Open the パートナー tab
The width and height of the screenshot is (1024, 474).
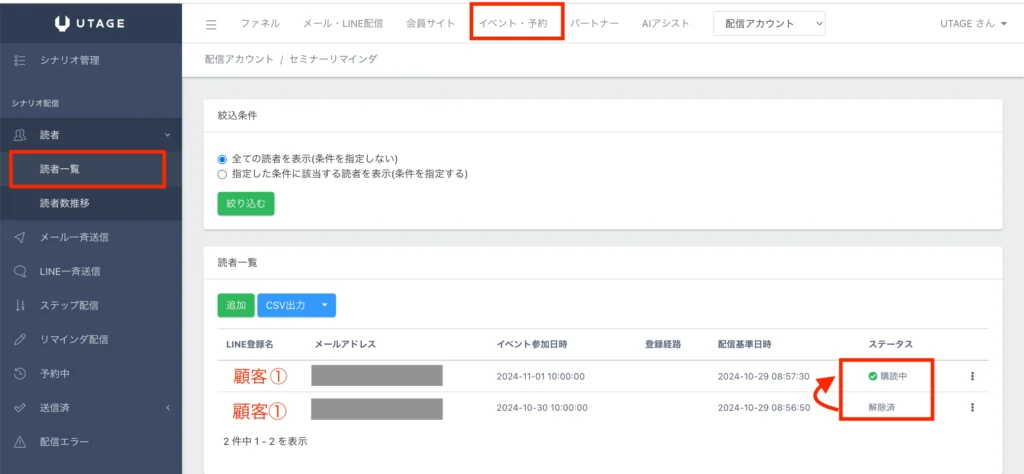click(594, 24)
